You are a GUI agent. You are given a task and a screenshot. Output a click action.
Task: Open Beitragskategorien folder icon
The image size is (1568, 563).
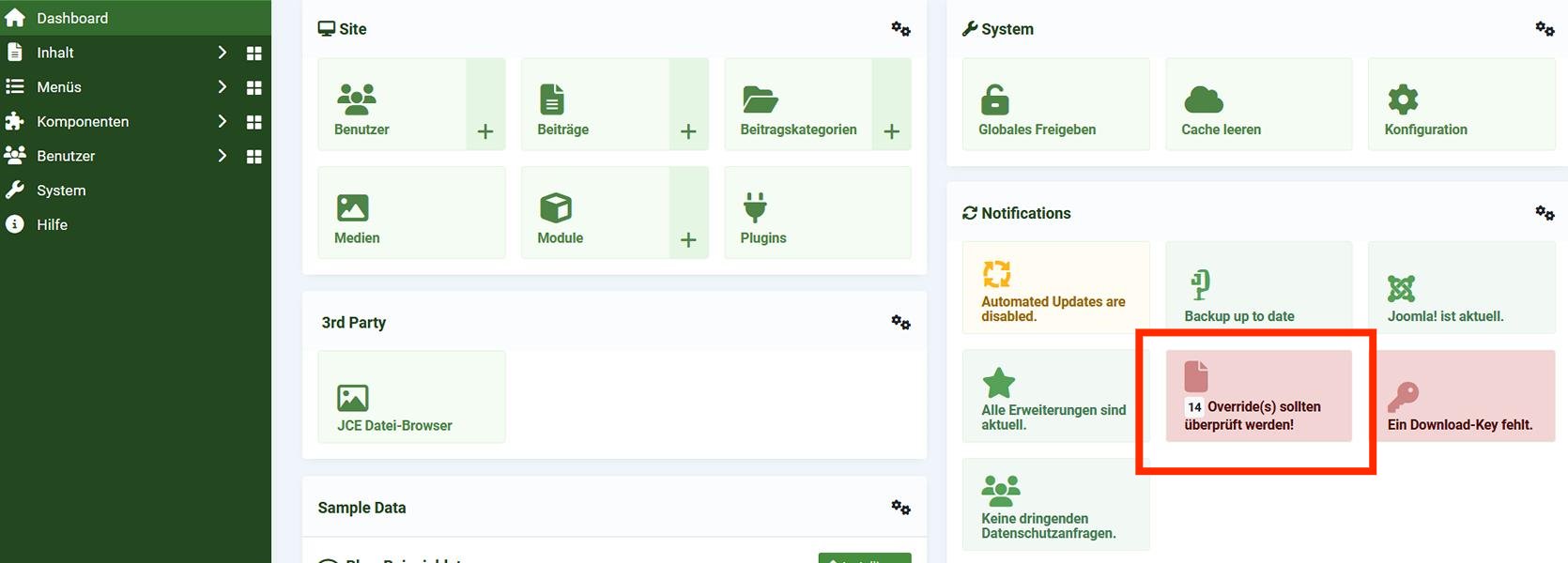pos(760,99)
